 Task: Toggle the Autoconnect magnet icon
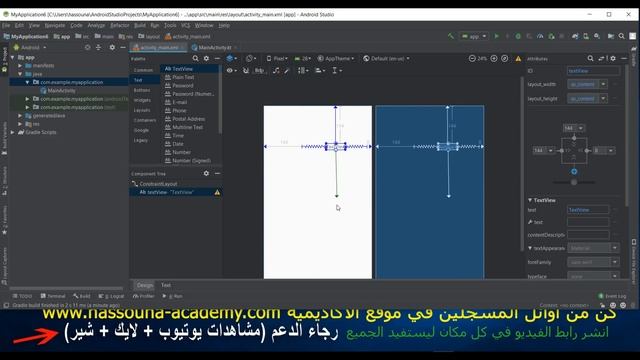click(246, 70)
